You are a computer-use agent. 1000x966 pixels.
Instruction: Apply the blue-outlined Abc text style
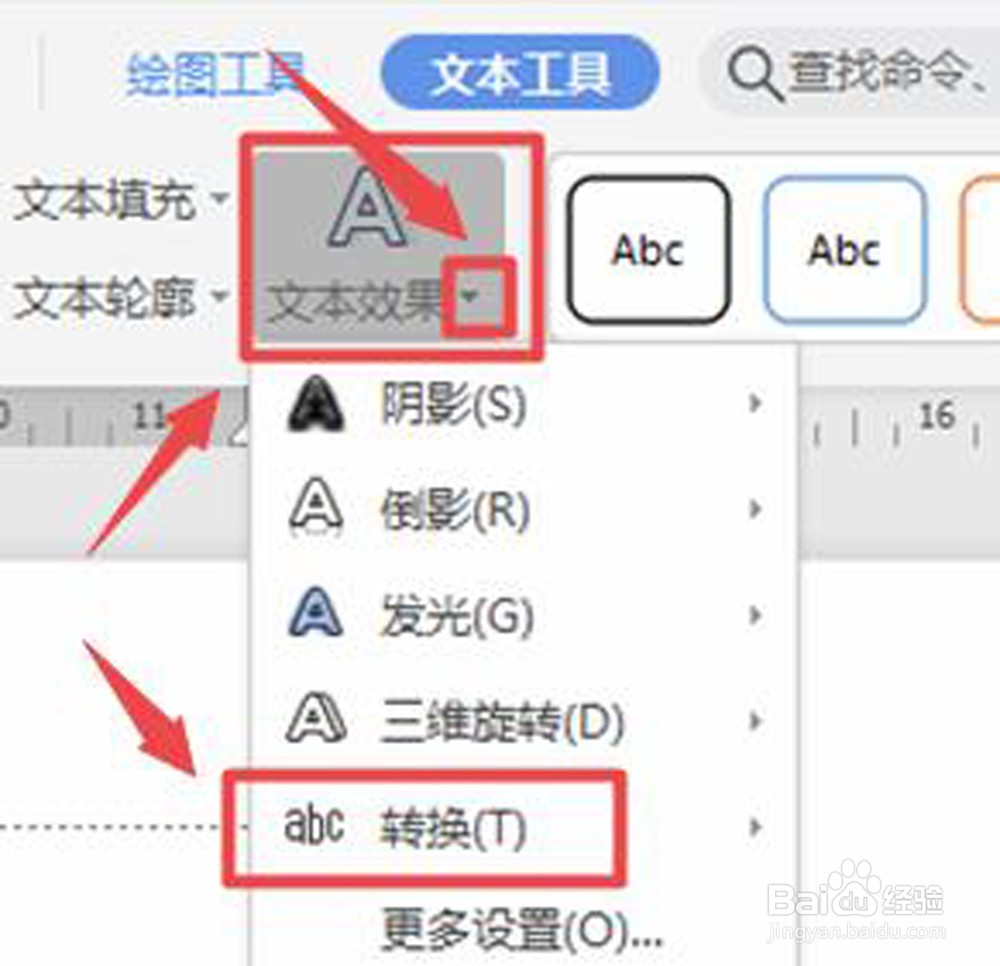844,249
